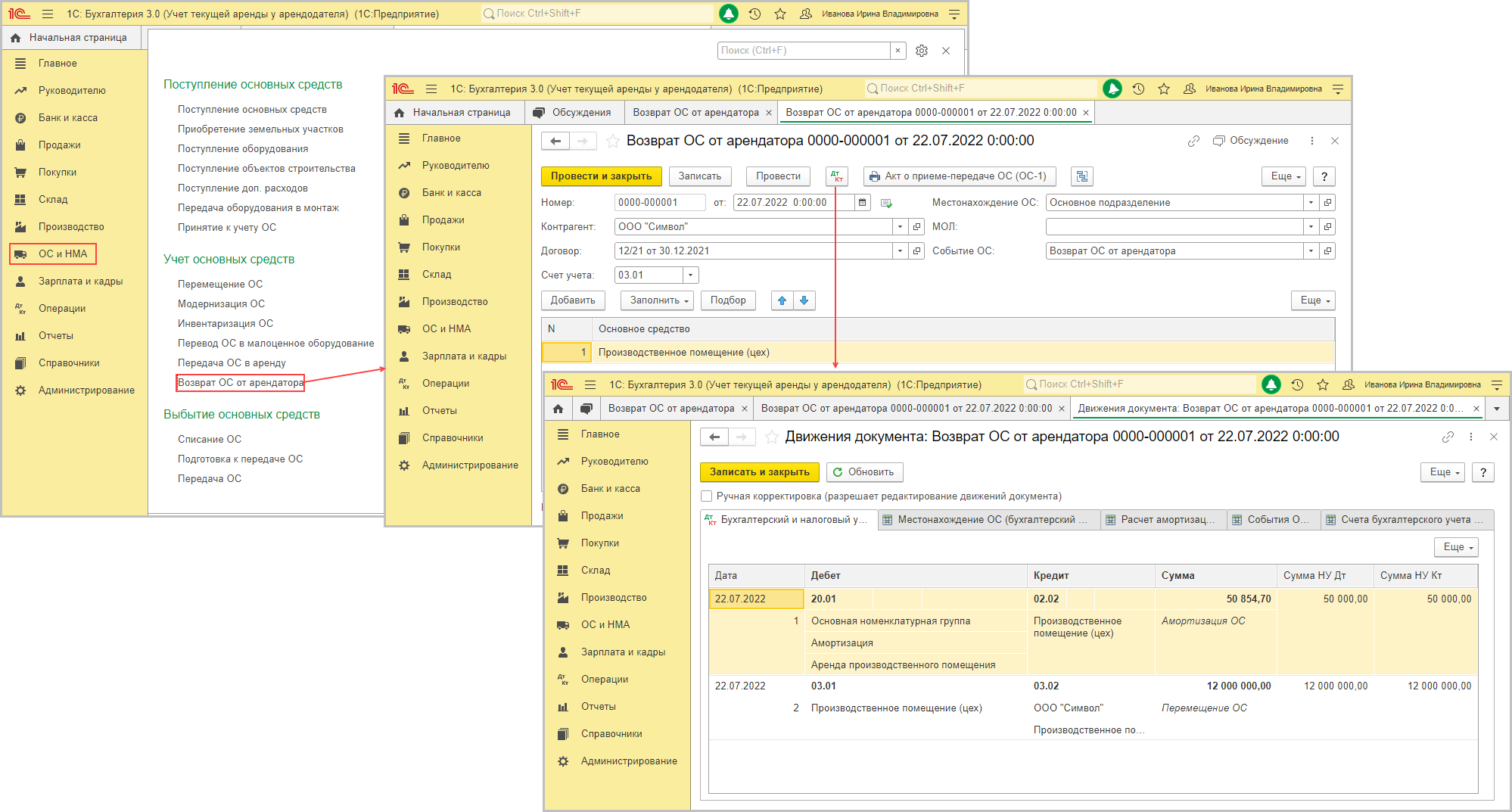Open the Контрагент ООО "Символ" card icon
The width and height of the screenshot is (1512, 812).
click(x=917, y=227)
